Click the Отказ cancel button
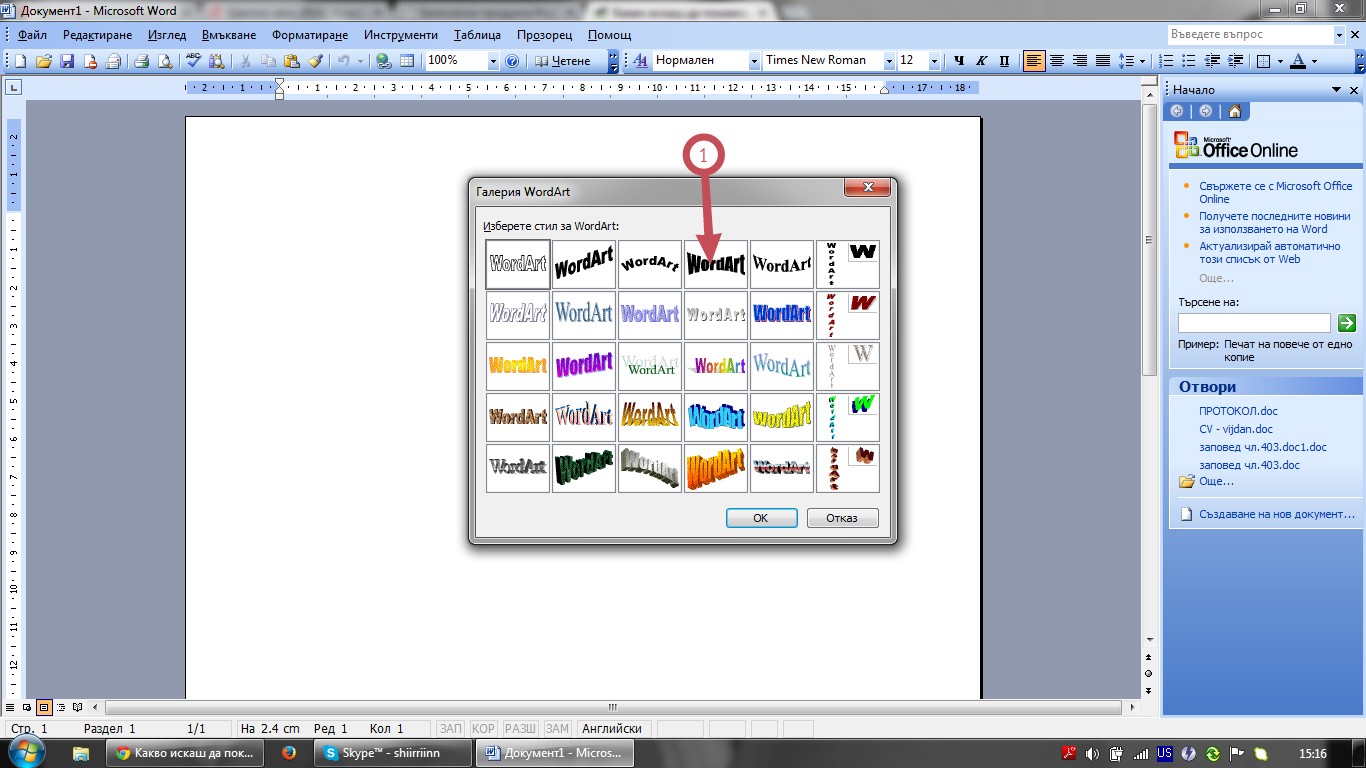The height and width of the screenshot is (768, 1366). click(x=843, y=518)
